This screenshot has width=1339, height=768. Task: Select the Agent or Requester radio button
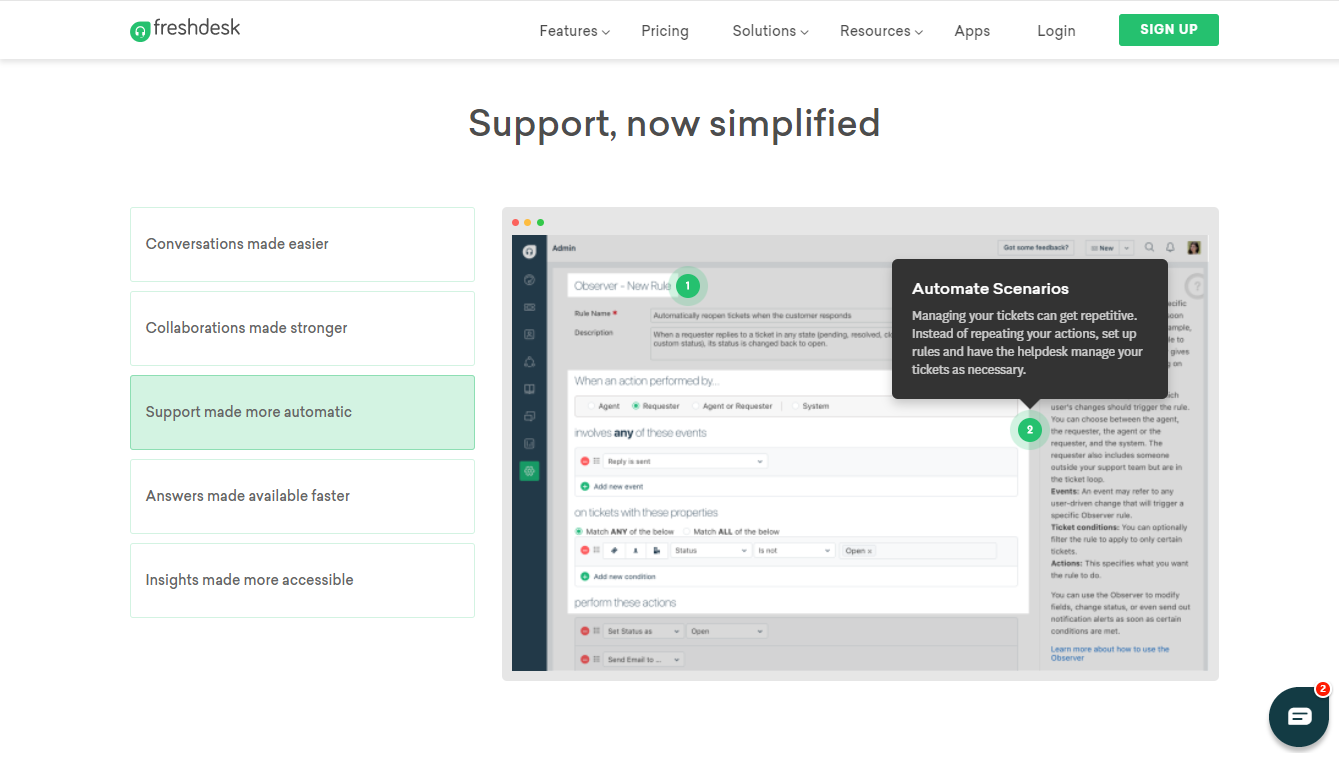(696, 406)
